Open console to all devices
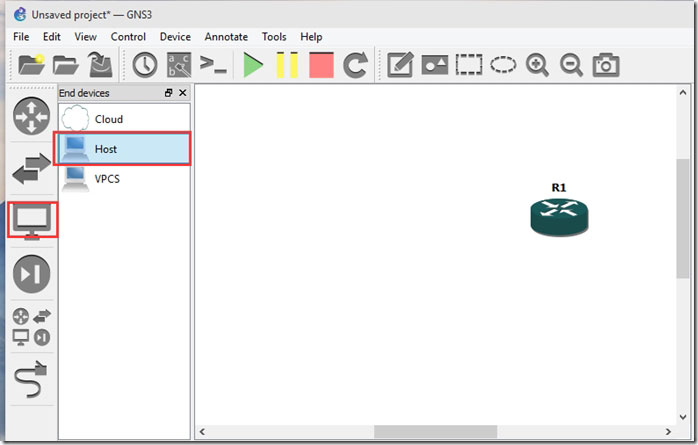This screenshot has width=698, height=445. click(213, 65)
